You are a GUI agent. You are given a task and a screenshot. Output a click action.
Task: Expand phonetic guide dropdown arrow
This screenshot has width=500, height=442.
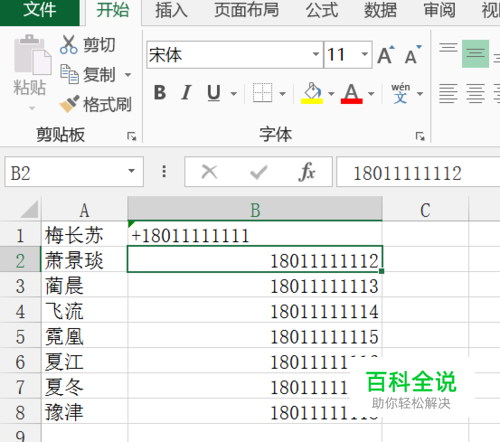click(x=420, y=94)
